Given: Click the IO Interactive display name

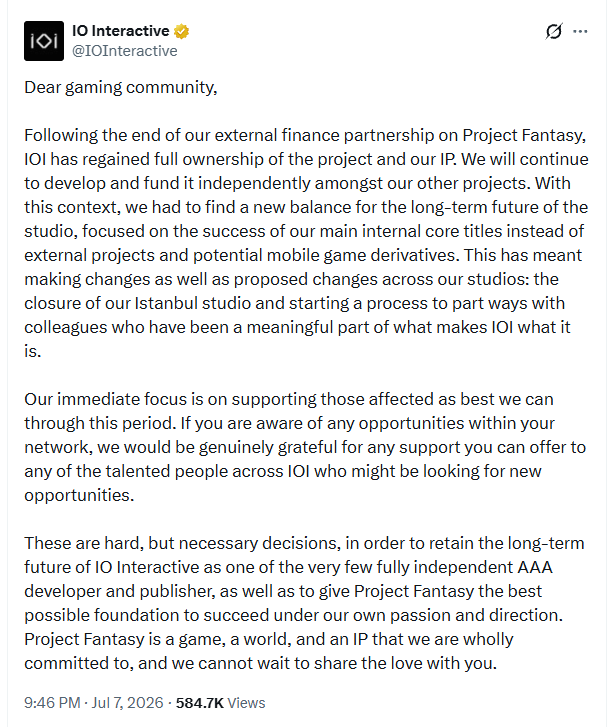Looking at the screenshot, I should (x=121, y=31).
